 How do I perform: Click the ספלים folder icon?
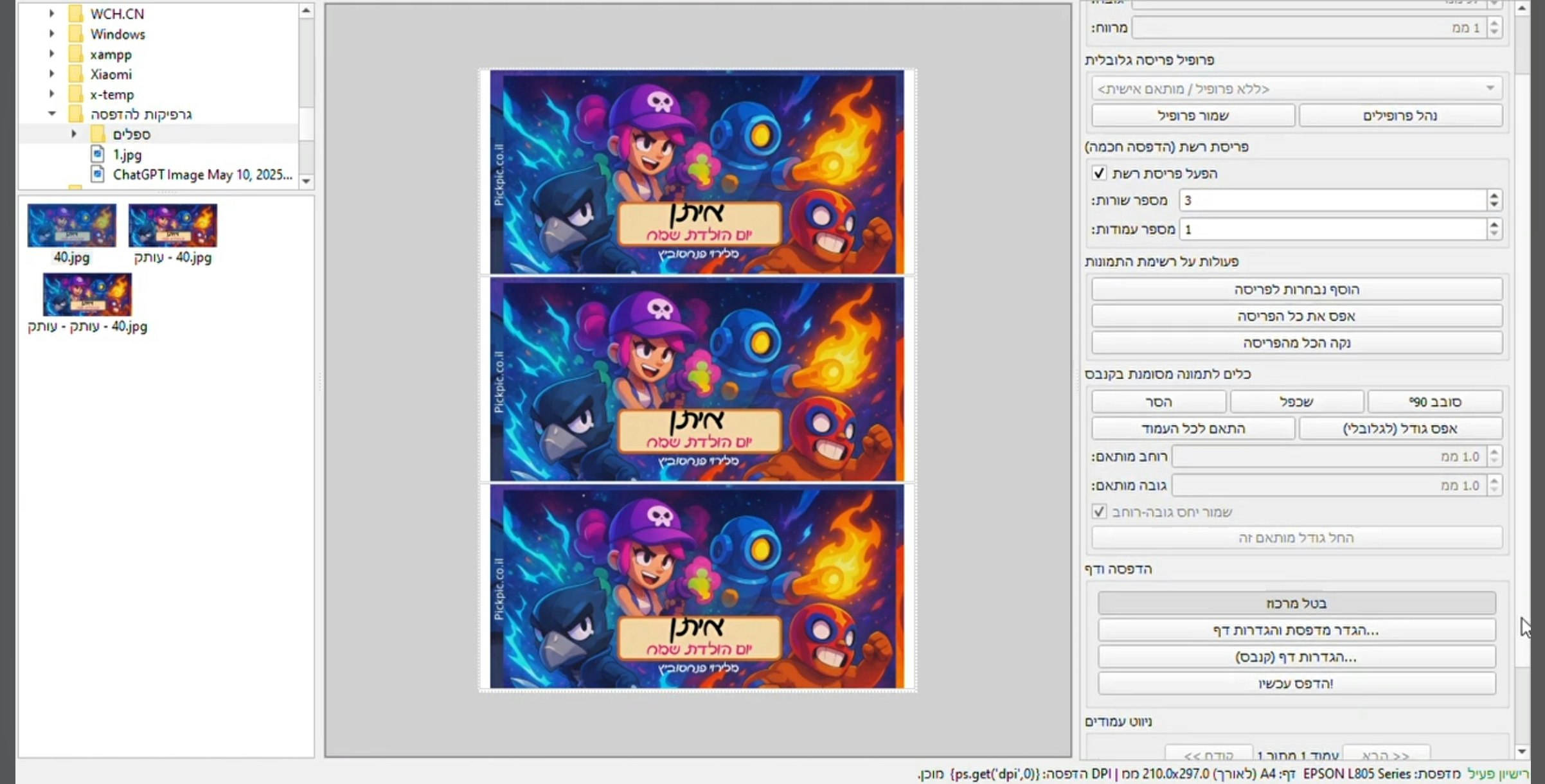(98, 134)
